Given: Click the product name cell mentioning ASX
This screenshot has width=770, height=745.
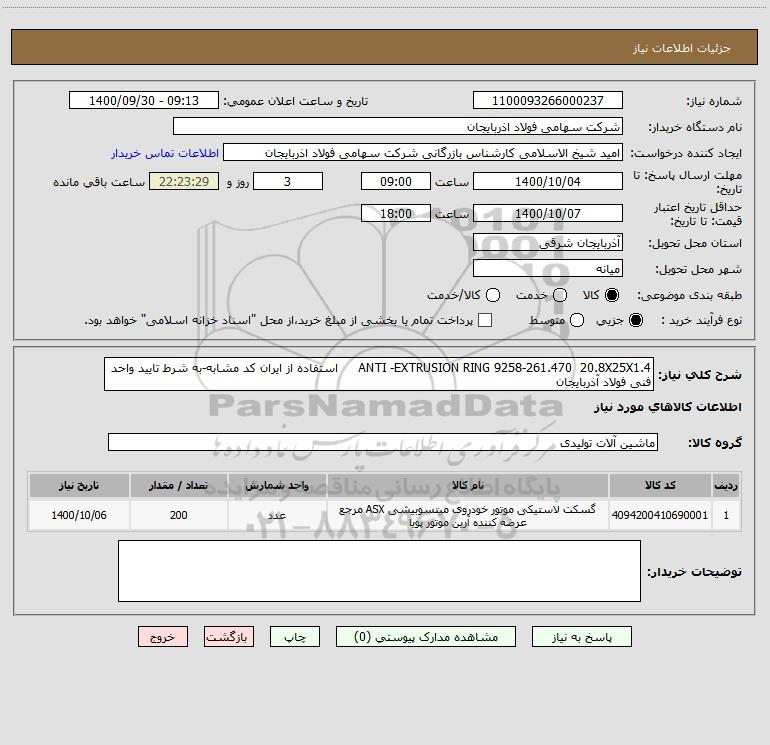Looking at the screenshot, I should 468,515.
